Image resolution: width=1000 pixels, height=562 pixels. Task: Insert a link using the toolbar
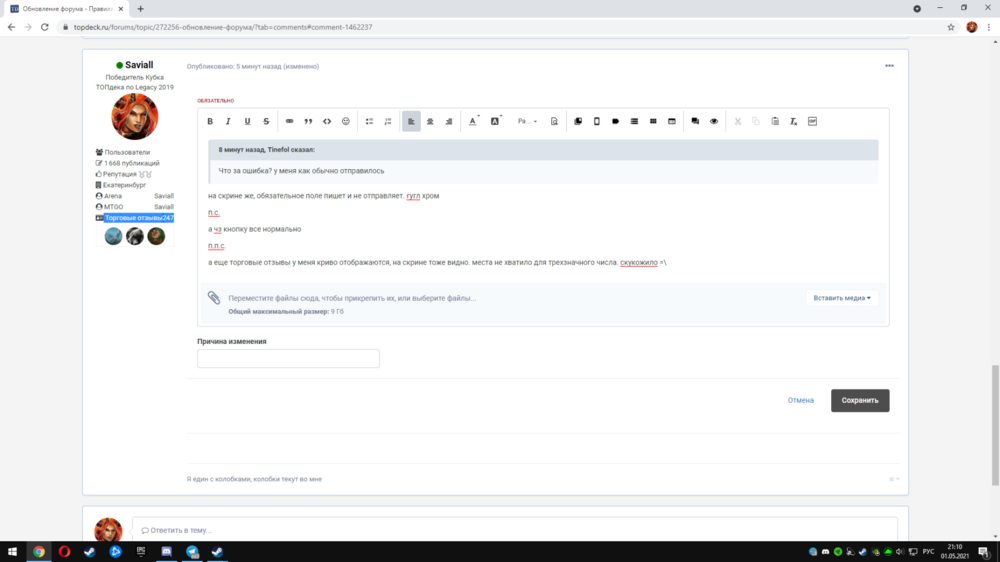[x=290, y=121]
